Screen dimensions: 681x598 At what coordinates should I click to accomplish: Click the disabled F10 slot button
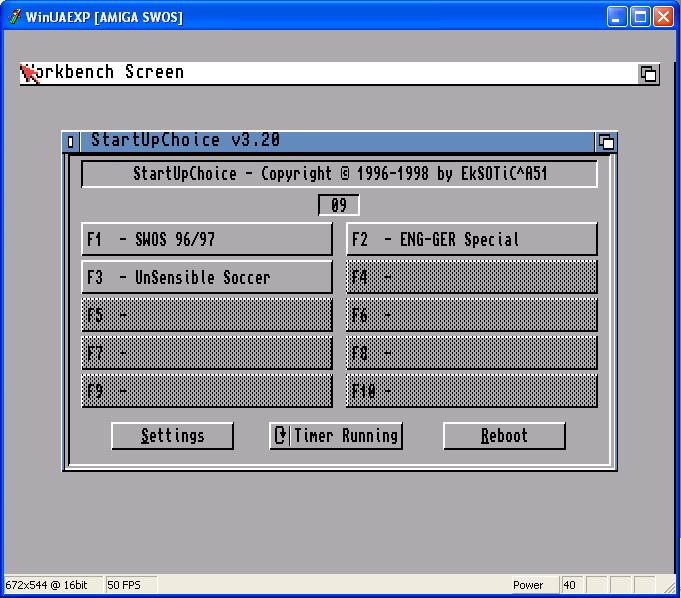(x=472, y=391)
